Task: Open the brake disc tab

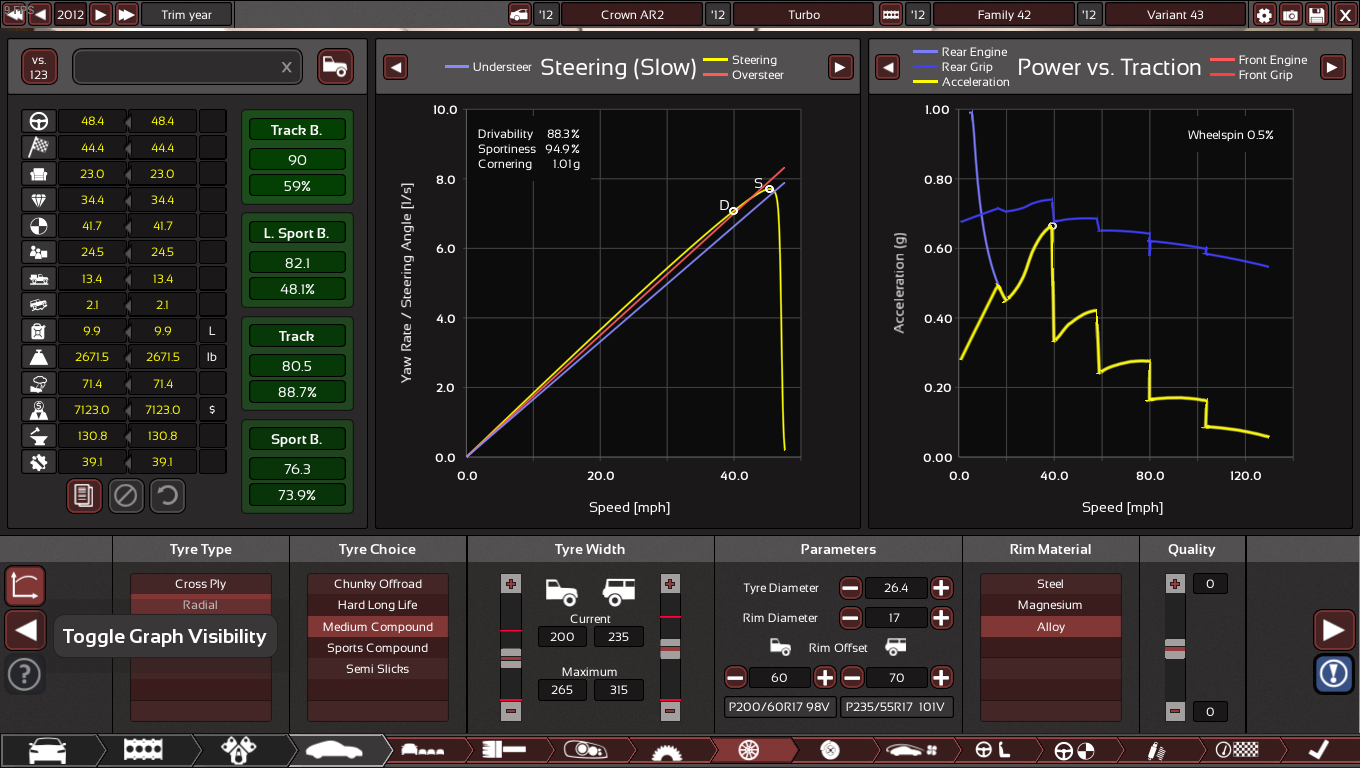Action: tap(828, 751)
